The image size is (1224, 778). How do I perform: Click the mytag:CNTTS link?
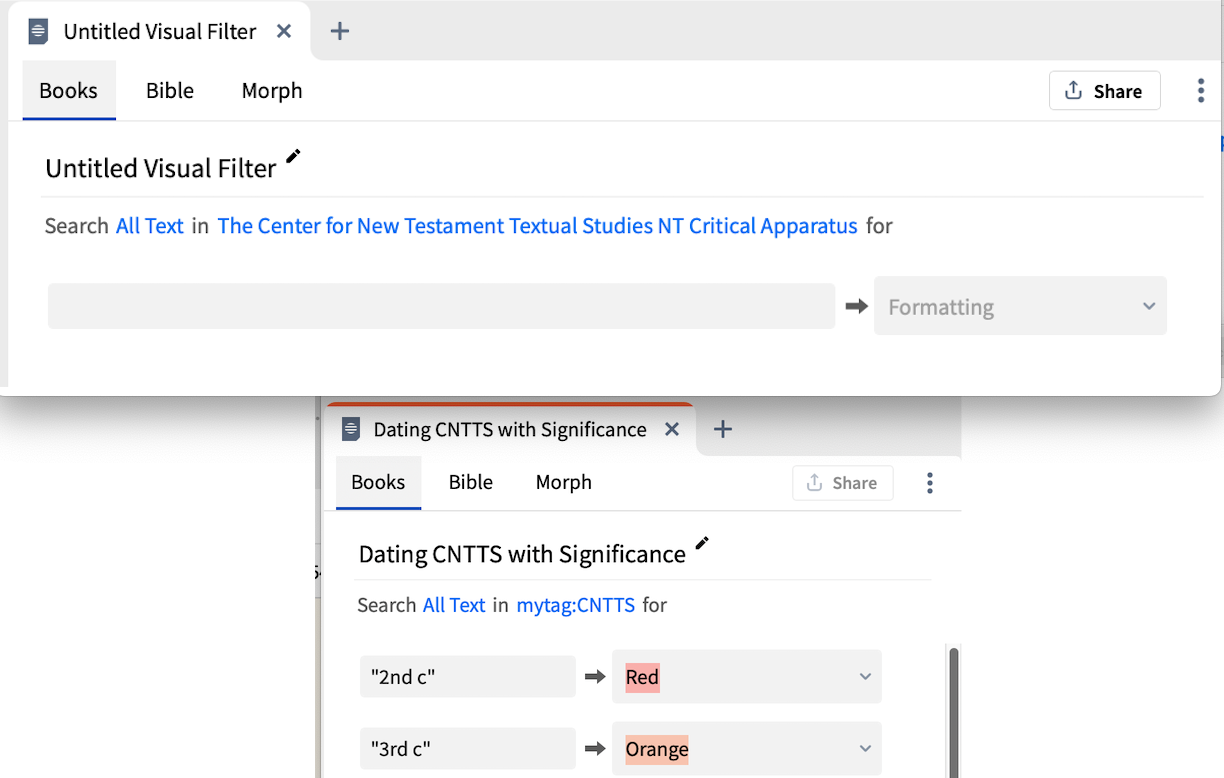(x=576, y=605)
